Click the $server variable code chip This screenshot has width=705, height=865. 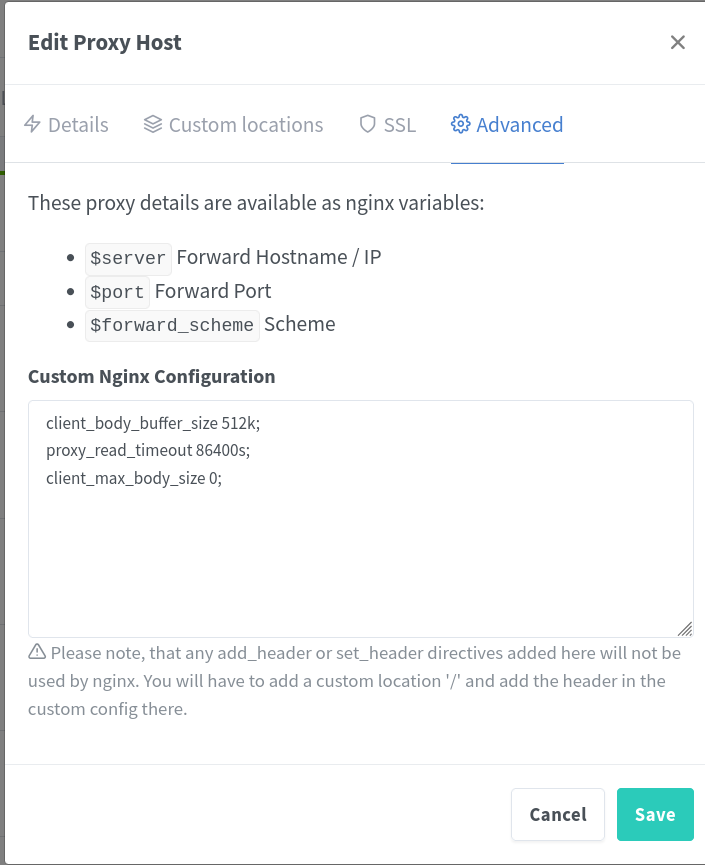128,258
